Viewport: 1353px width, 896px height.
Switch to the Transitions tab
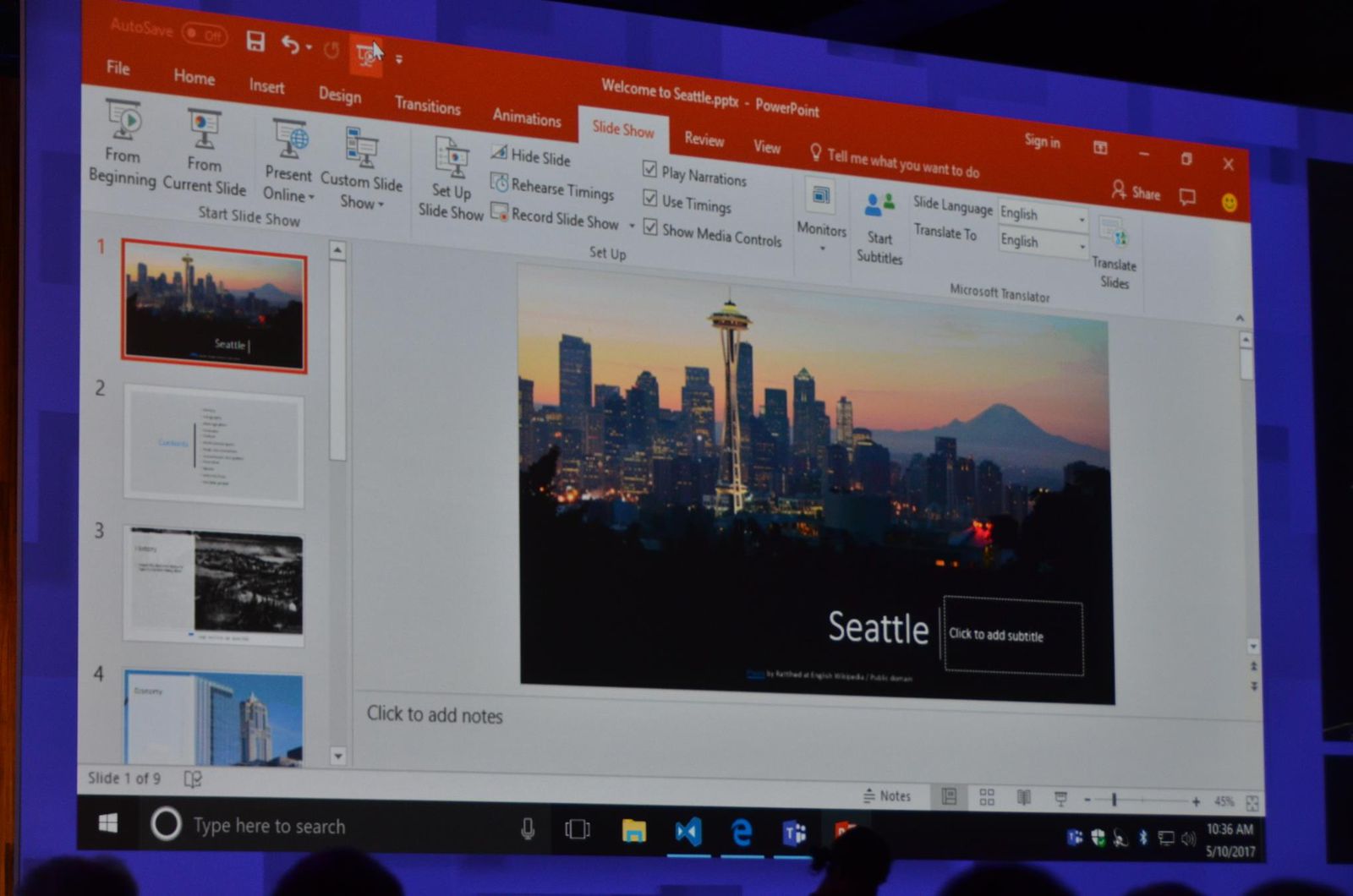(x=427, y=105)
